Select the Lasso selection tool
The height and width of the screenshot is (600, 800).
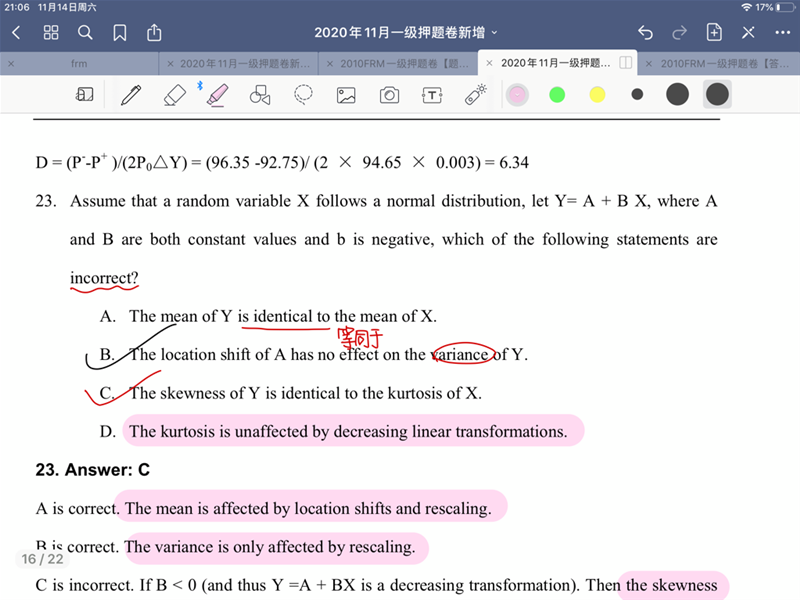coord(304,95)
